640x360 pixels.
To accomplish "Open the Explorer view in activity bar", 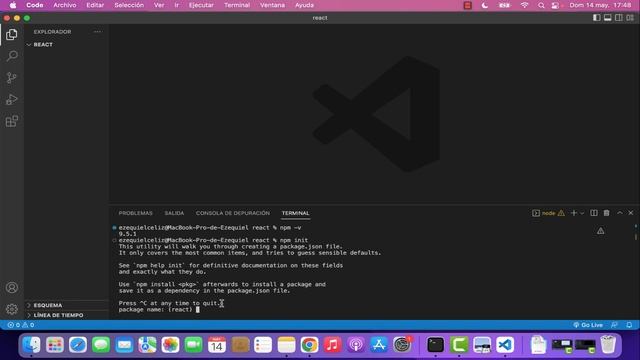I will [x=12, y=34].
